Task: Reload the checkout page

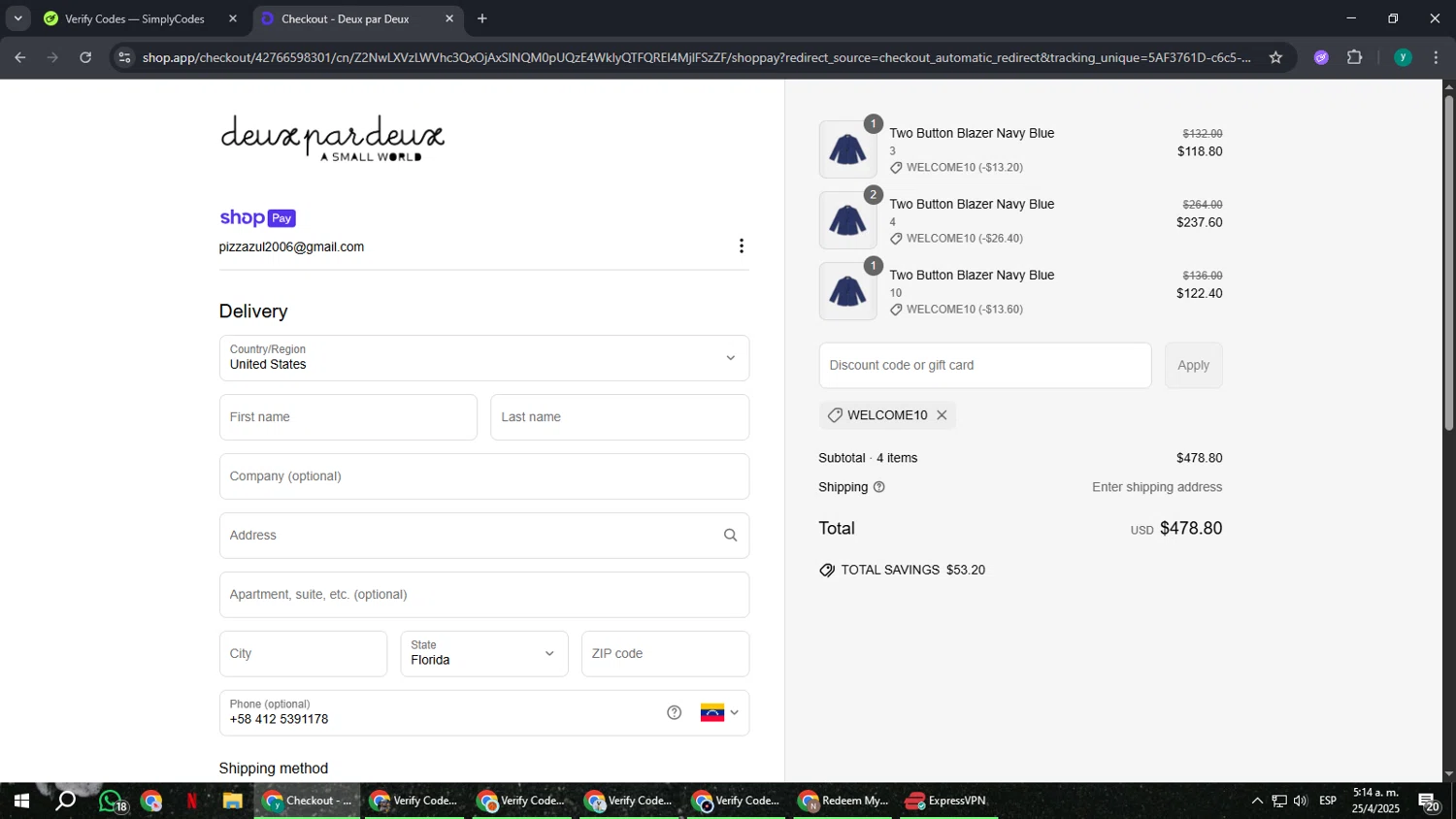Action: pos(85,57)
